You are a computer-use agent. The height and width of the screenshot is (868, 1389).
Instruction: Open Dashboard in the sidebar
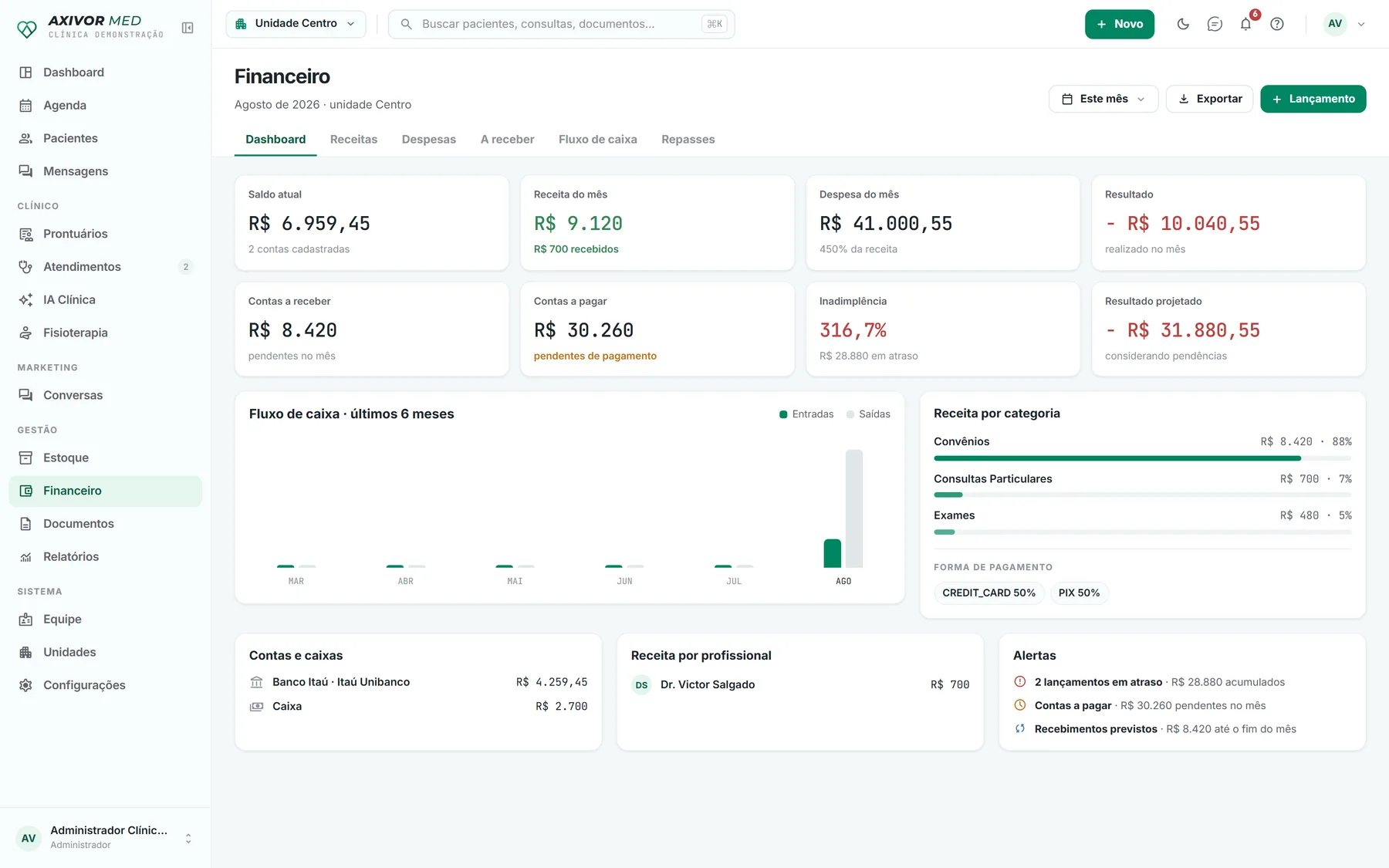(105, 73)
